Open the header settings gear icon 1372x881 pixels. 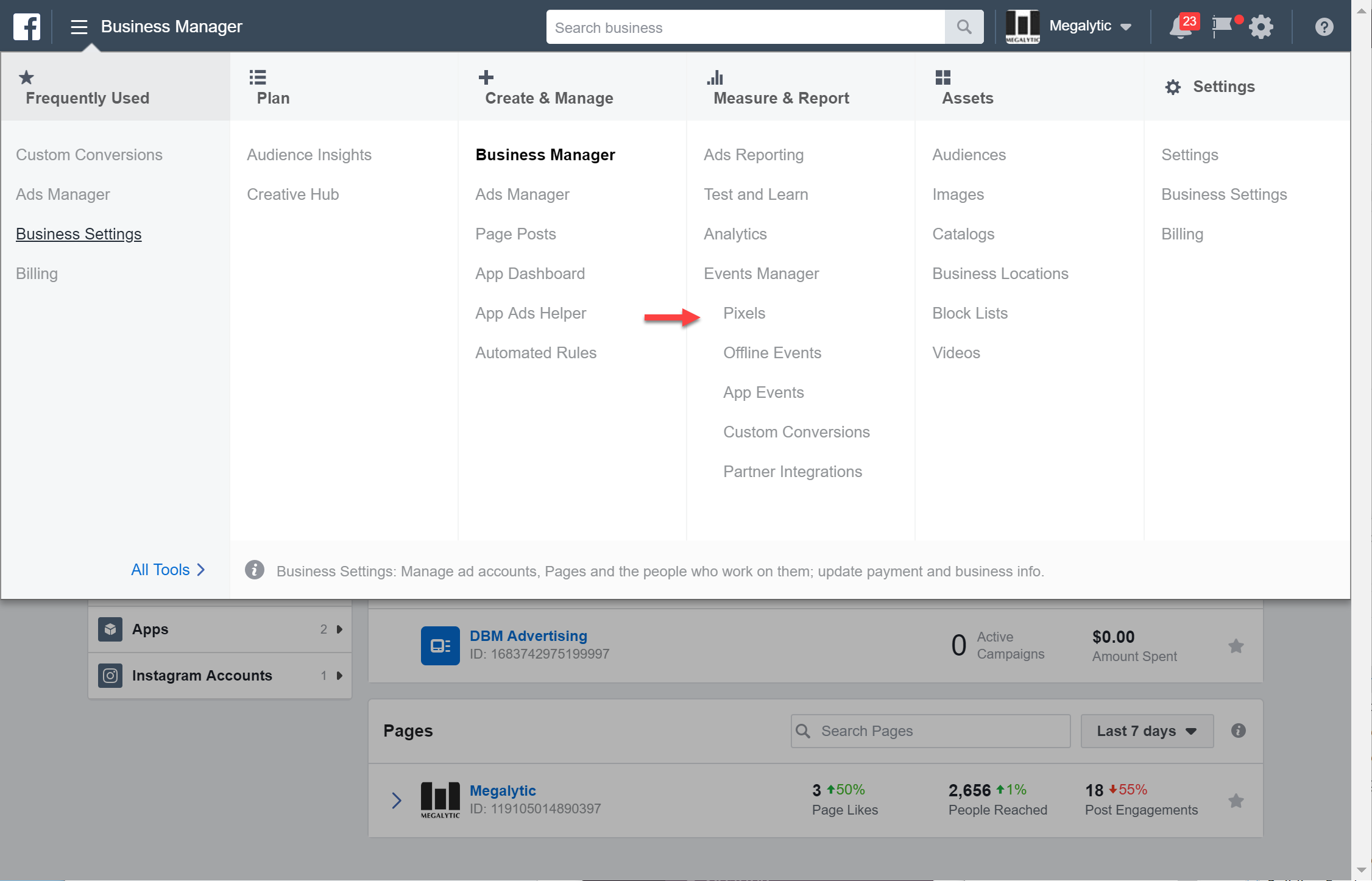[x=1261, y=27]
